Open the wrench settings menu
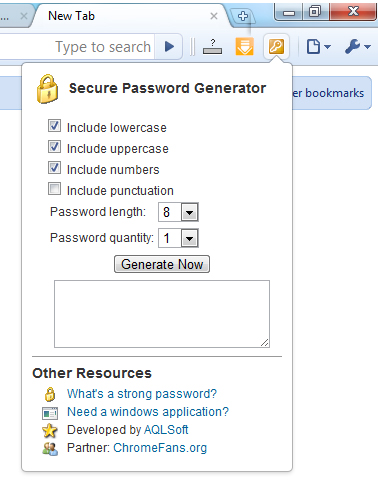Viewport: 378px width, 484px height. click(x=358, y=46)
